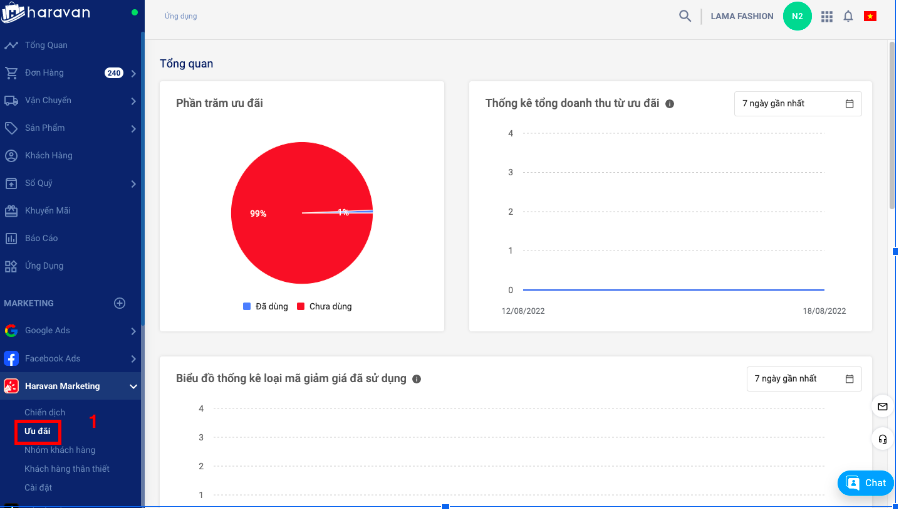Image resolution: width=898 pixels, height=509 pixels.
Task: Expand the Vận Chuyển submenu chevron
Action: pyautogui.click(x=133, y=101)
